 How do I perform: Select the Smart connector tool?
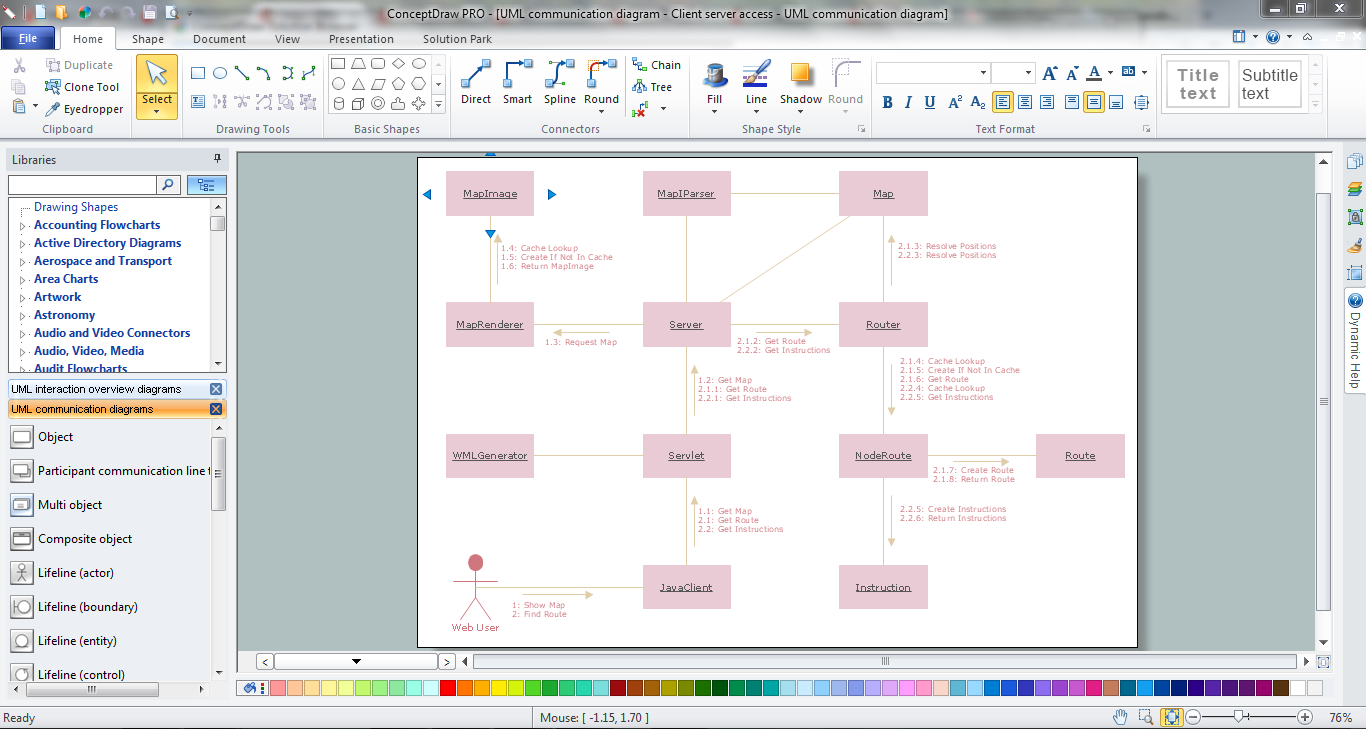[517, 84]
